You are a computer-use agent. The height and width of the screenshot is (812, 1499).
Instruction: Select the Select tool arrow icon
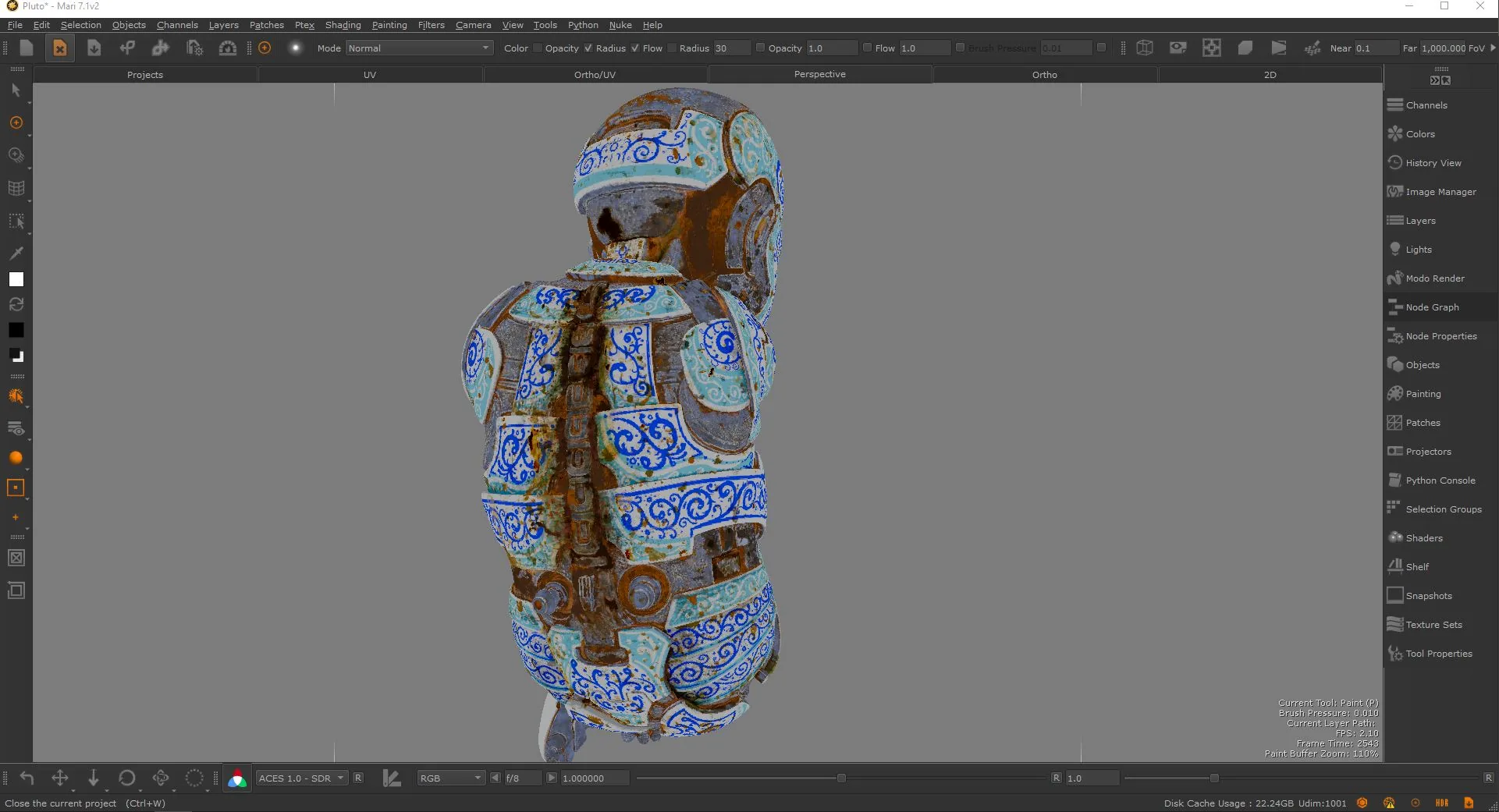(x=16, y=90)
